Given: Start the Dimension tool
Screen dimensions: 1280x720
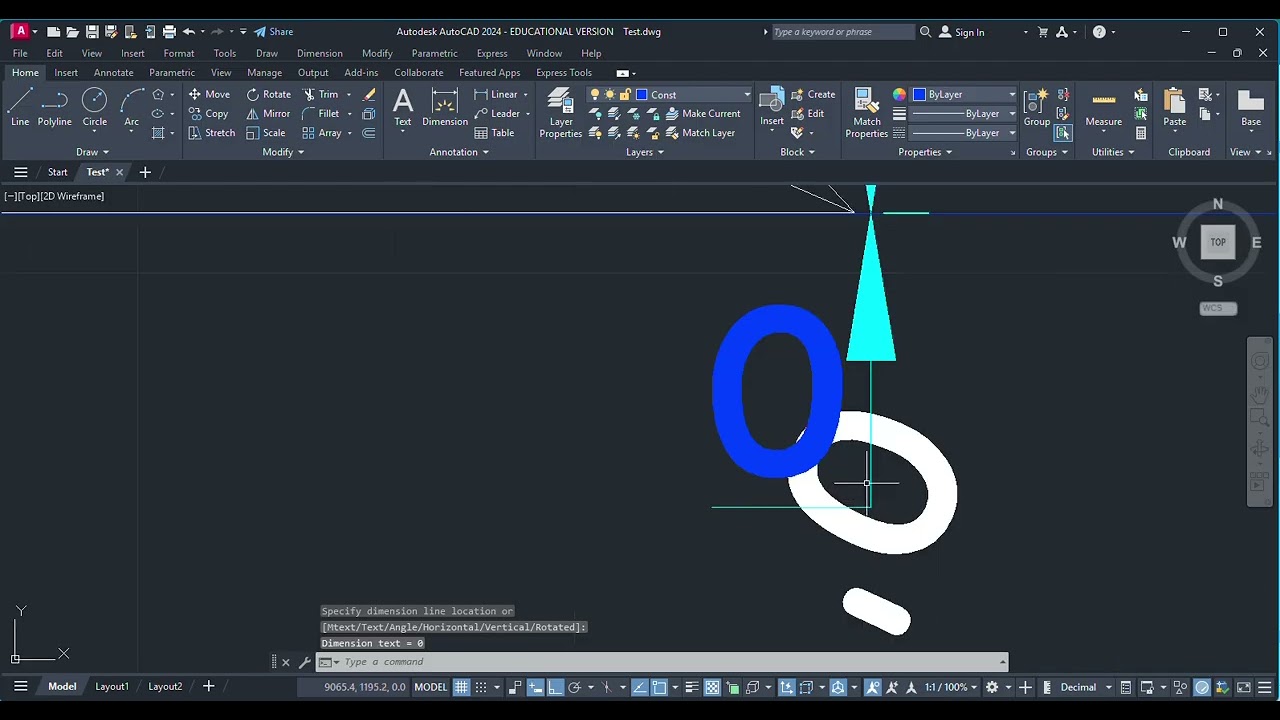Looking at the screenshot, I should [x=445, y=108].
